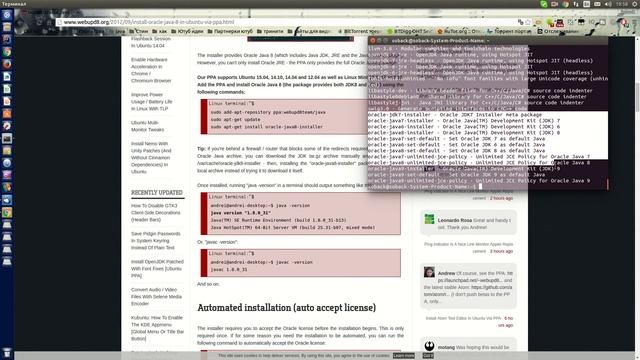This screenshot has width=640, height=360.
Task: Click the 'RECENTLY UPDATED' sidebar heading
Action: tap(157, 193)
